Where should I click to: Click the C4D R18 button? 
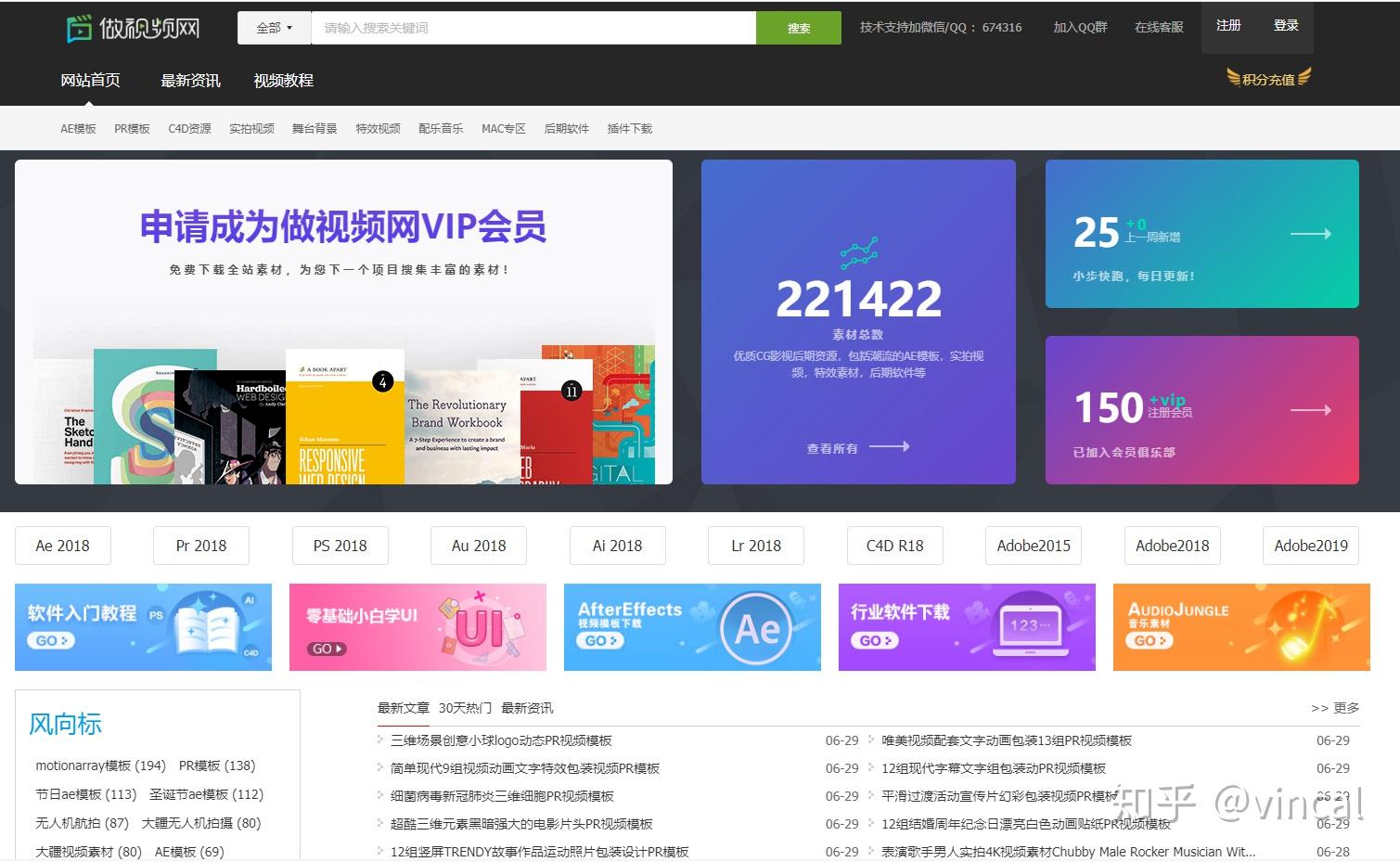click(x=895, y=546)
